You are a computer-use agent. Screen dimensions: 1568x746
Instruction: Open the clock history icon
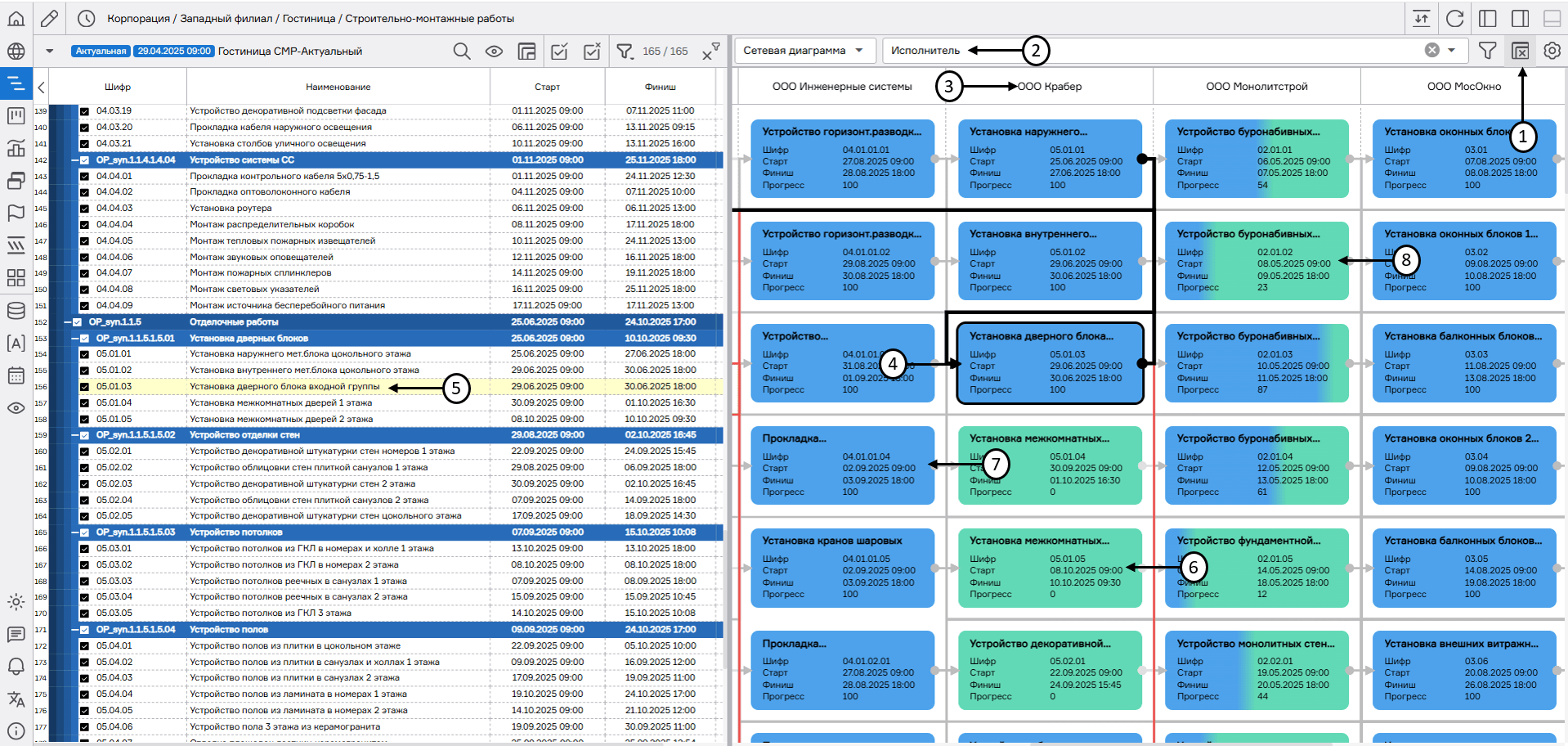pyautogui.click(x=86, y=18)
